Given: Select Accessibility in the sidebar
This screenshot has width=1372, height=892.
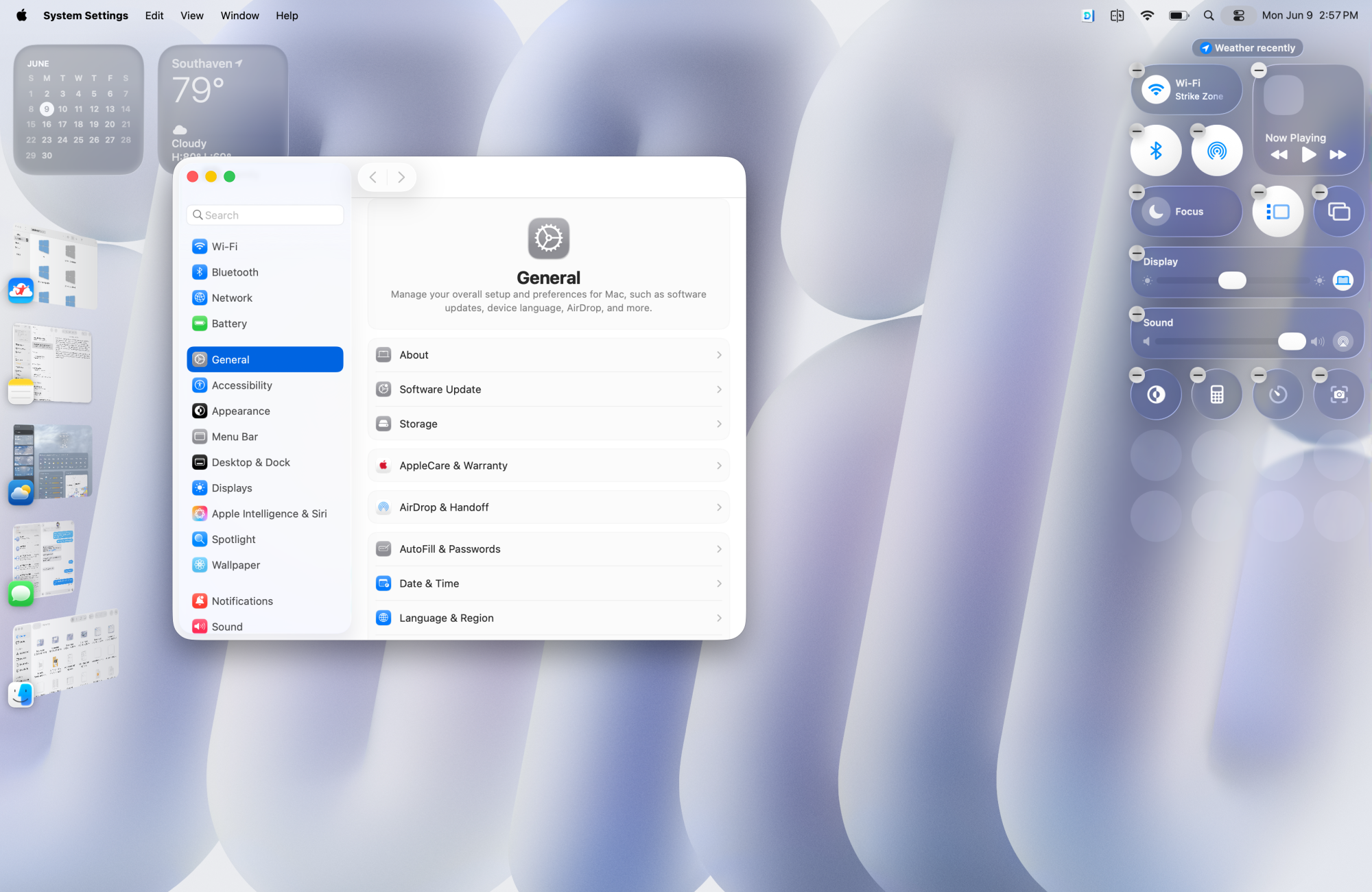Looking at the screenshot, I should [241, 385].
